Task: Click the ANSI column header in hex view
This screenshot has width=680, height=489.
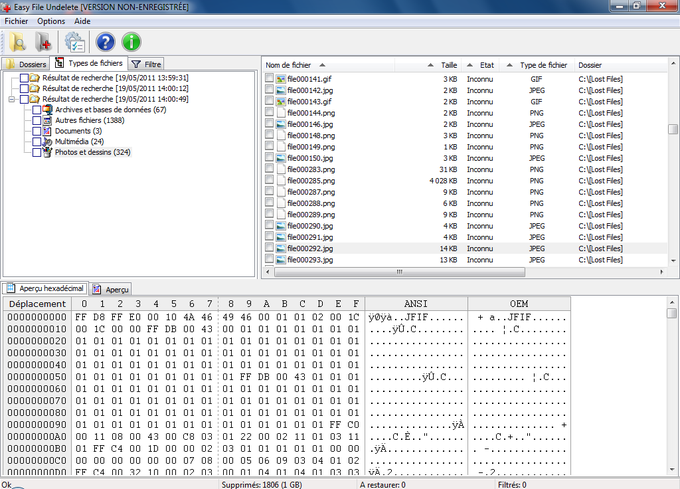Action: [x=416, y=304]
